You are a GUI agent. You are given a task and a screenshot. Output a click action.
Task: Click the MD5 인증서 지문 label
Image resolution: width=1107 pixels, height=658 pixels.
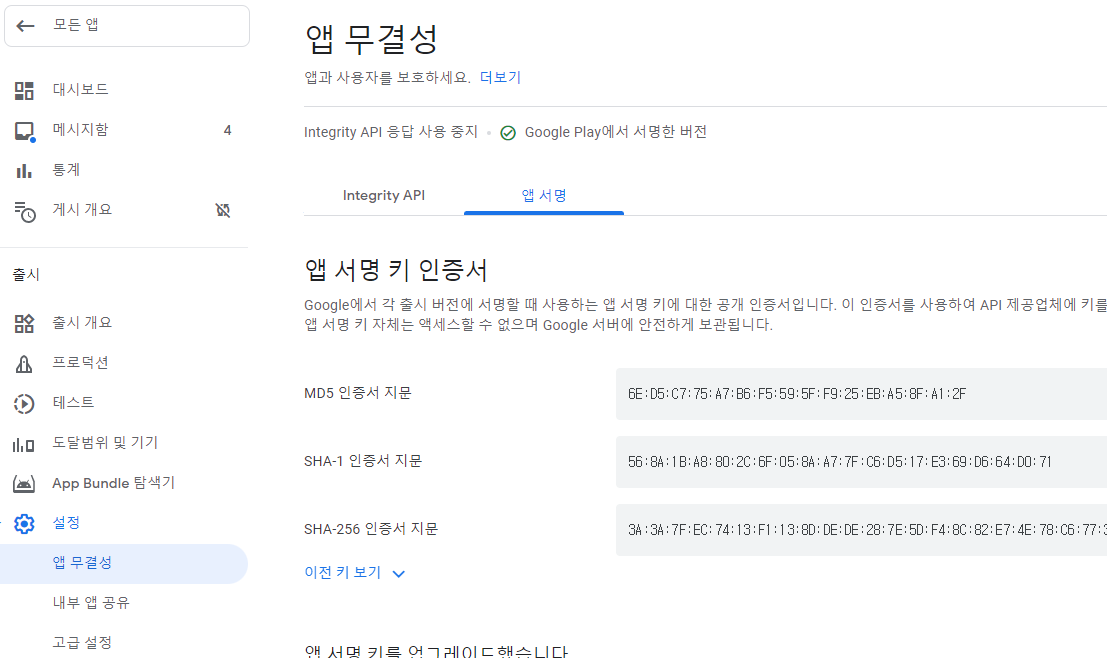pos(358,393)
